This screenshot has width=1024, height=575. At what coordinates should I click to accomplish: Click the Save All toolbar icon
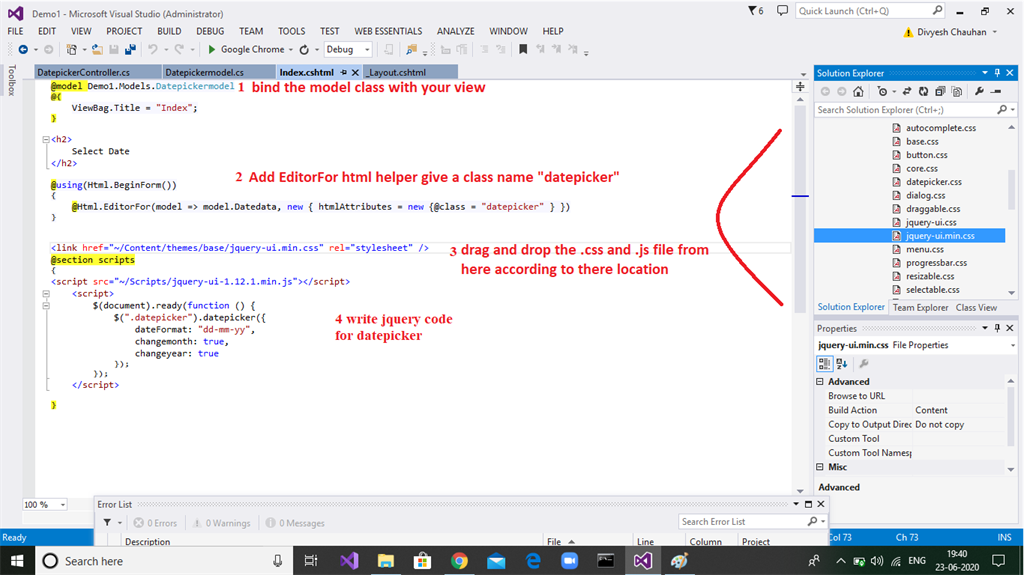click(130, 50)
